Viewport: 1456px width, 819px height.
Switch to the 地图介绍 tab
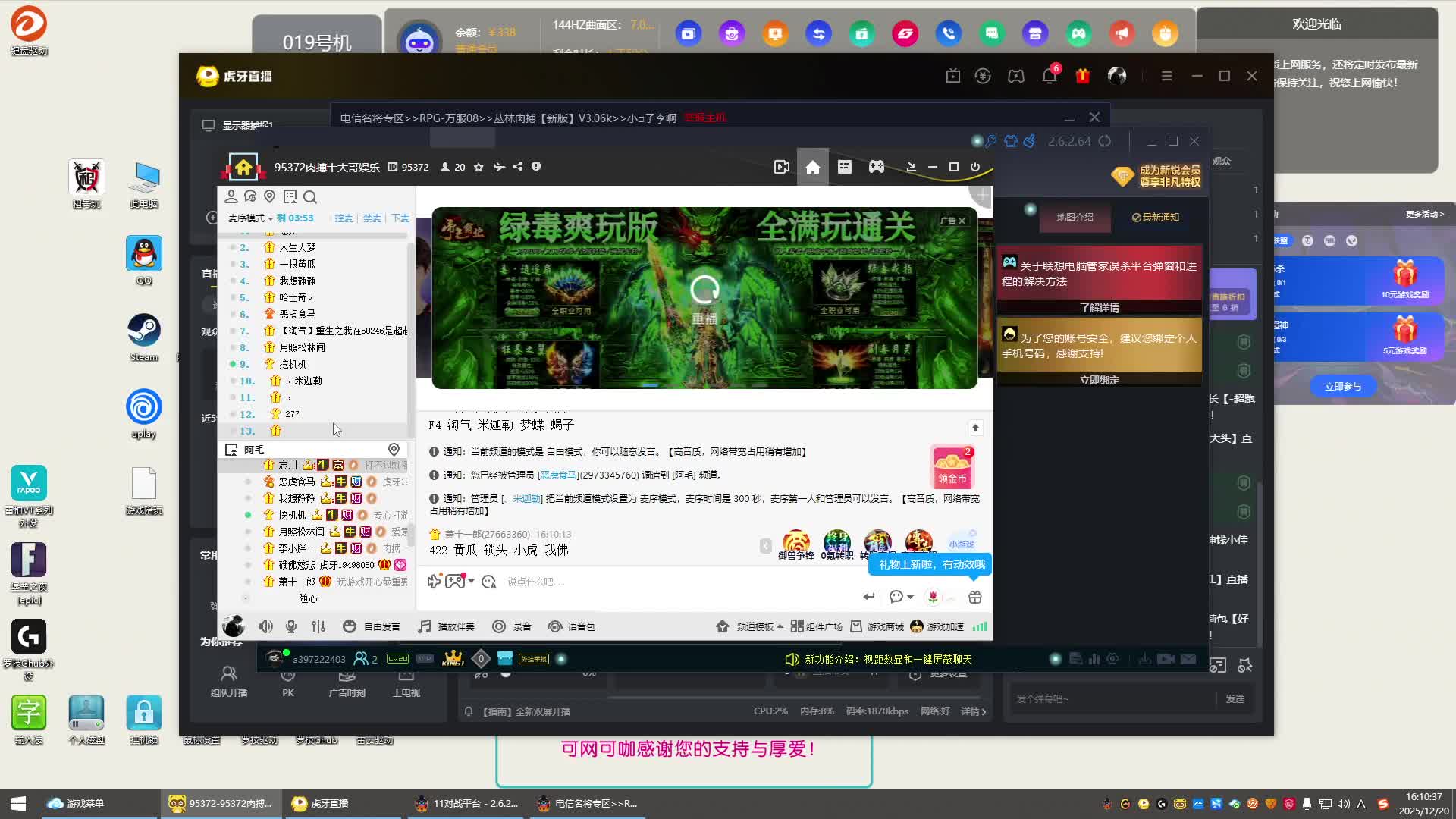click(1075, 218)
